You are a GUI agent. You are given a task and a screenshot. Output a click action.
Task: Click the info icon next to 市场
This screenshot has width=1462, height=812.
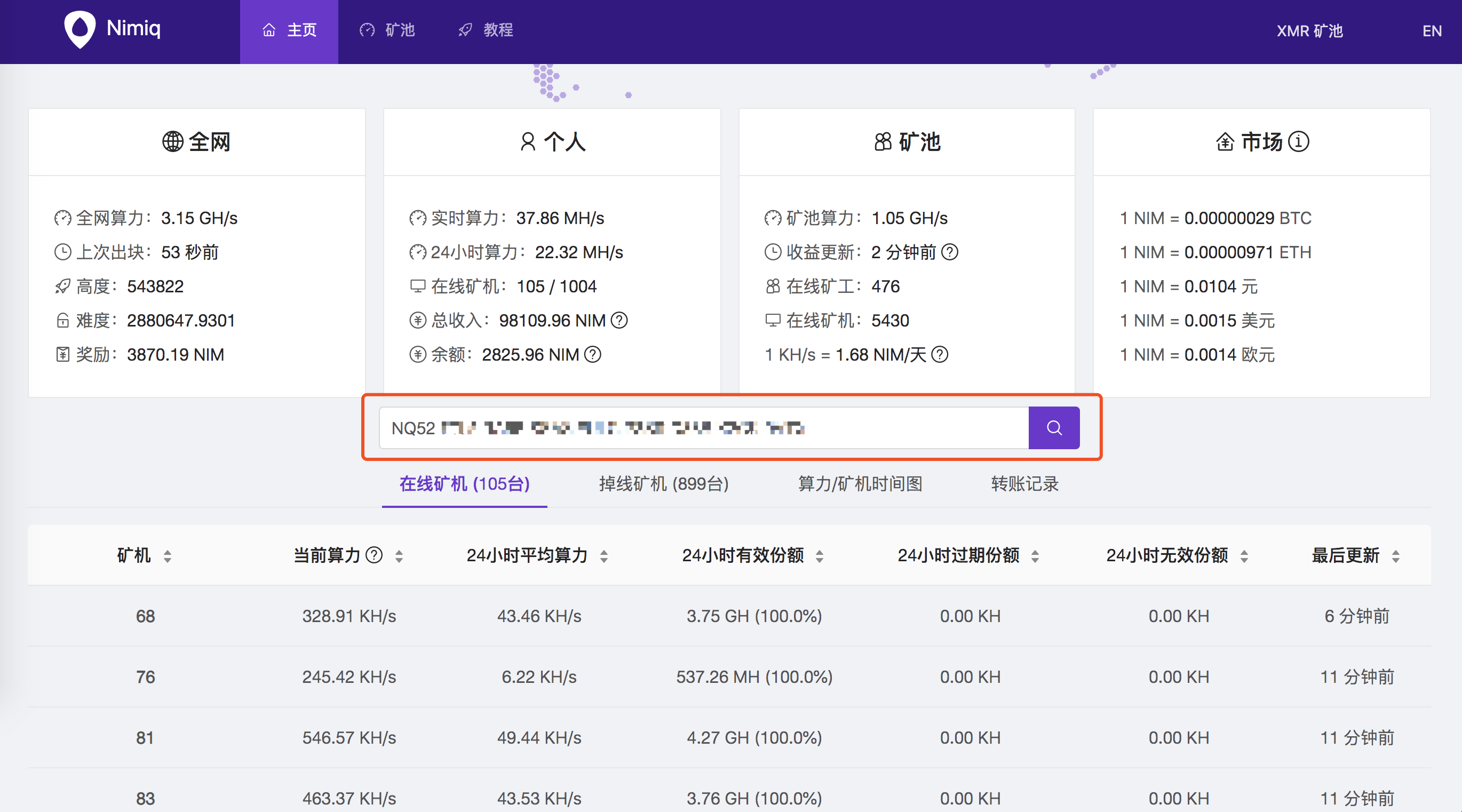click(x=1299, y=141)
